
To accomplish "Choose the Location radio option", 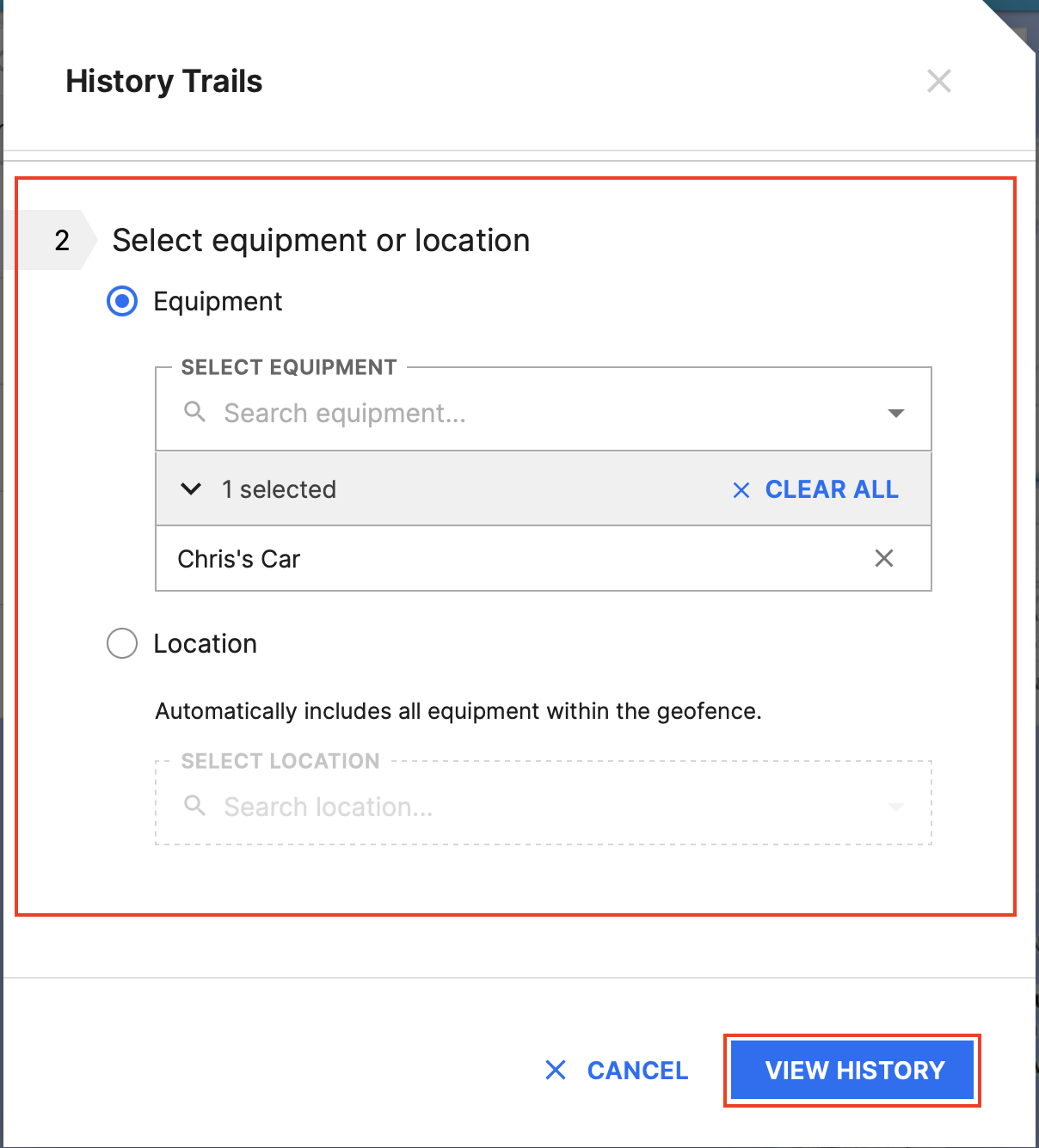I will pyautogui.click(x=122, y=643).
